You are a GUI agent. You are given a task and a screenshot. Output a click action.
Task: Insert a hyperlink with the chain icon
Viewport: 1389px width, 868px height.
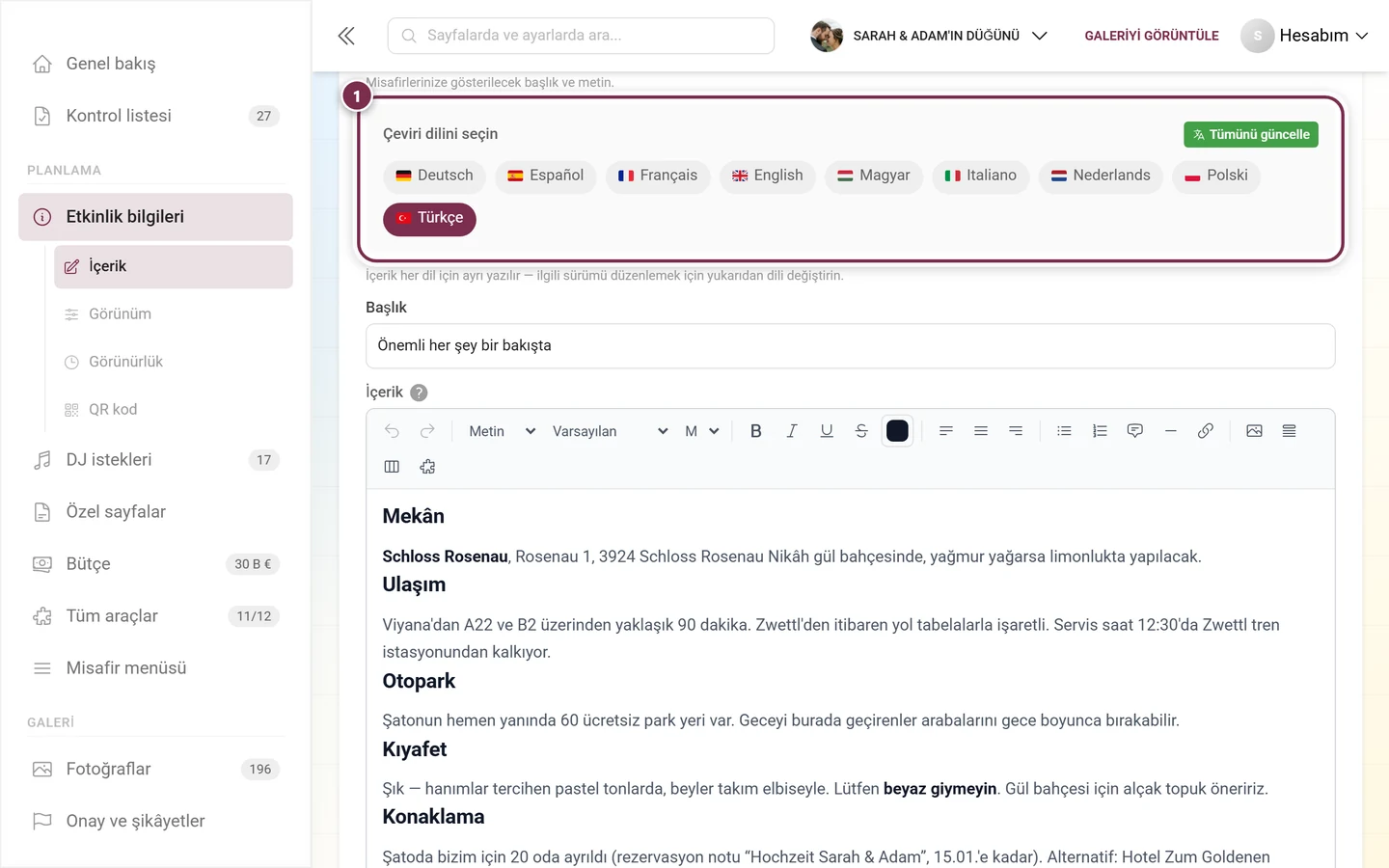(1206, 431)
